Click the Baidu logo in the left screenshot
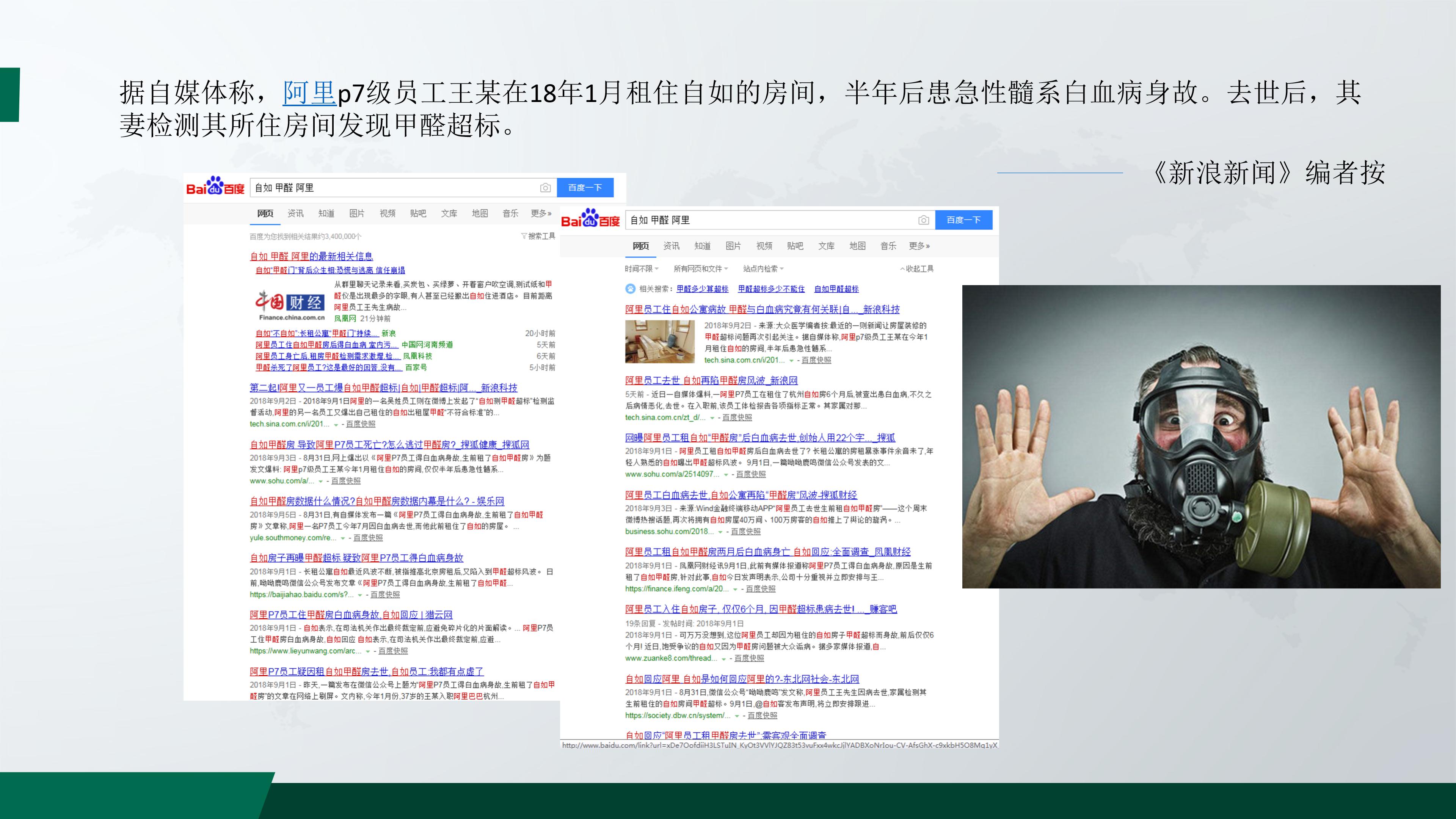This screenshot has height=819, width=1456. click(215, 186)
